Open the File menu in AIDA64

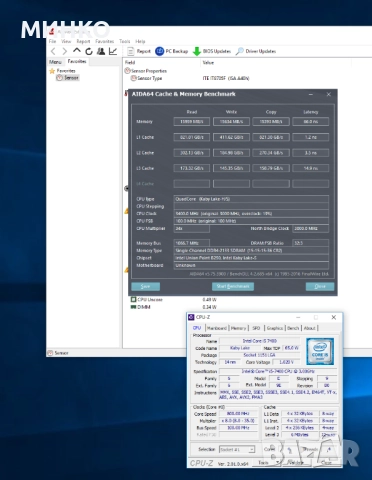click(52, 41)
